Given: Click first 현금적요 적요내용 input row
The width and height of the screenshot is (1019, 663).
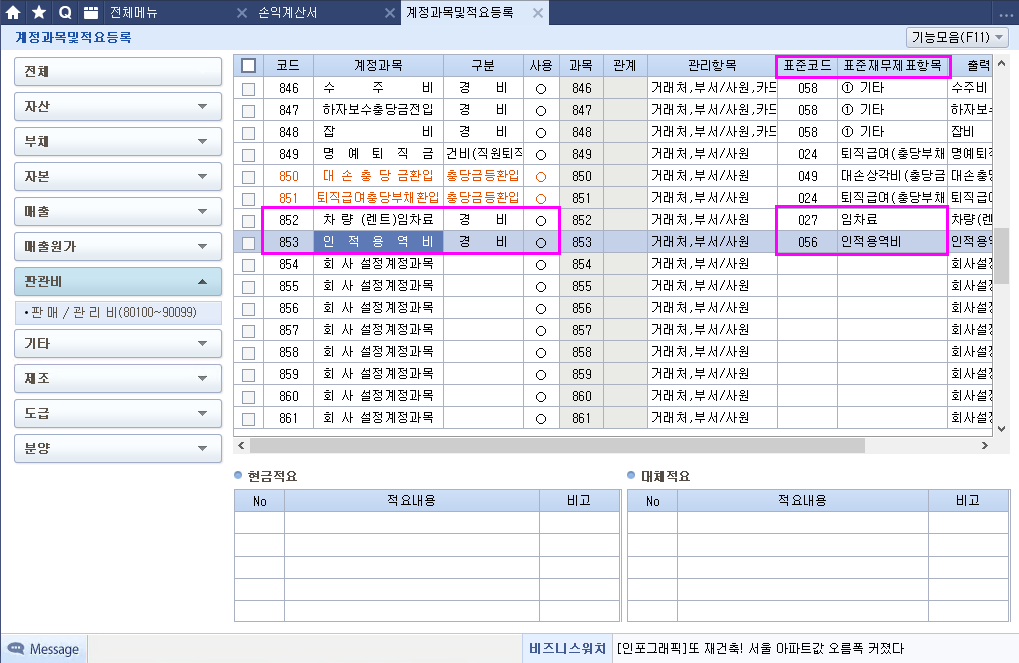Looking at the screenshot, I should (x=412, y=523).
